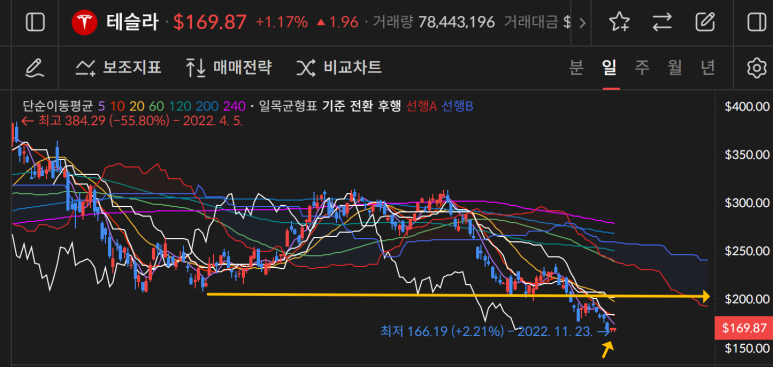773x367 pixels.
Task: Click the +1.17% change percentage
Action: [281, 22]
